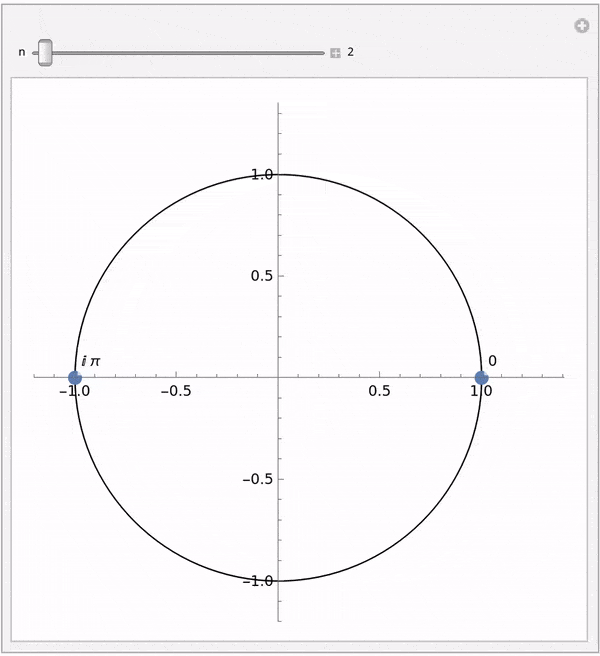Image resolution: width=600 pixels, height=656 pixels.
Task: Click the −1.0 tick label on x-axis
Action: [74, 391]
